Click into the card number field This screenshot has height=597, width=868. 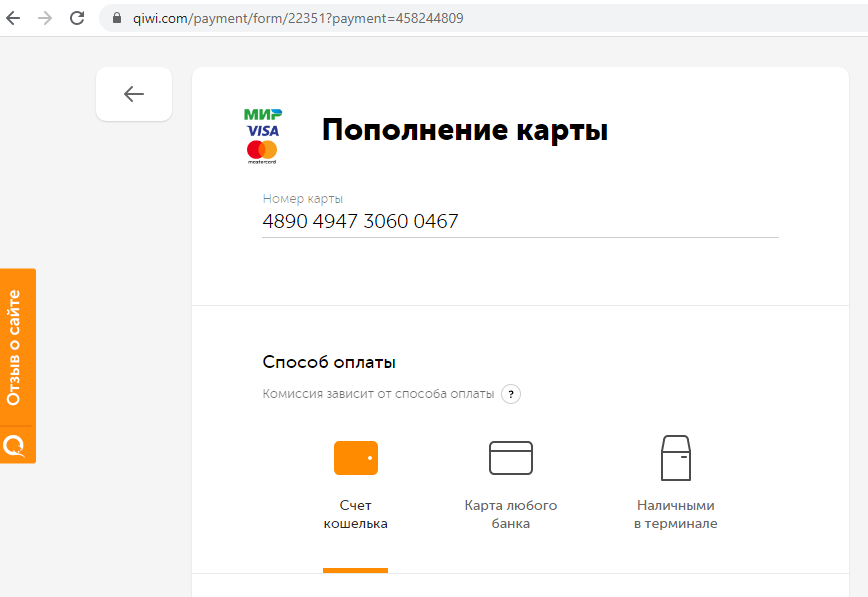point(520,222)
